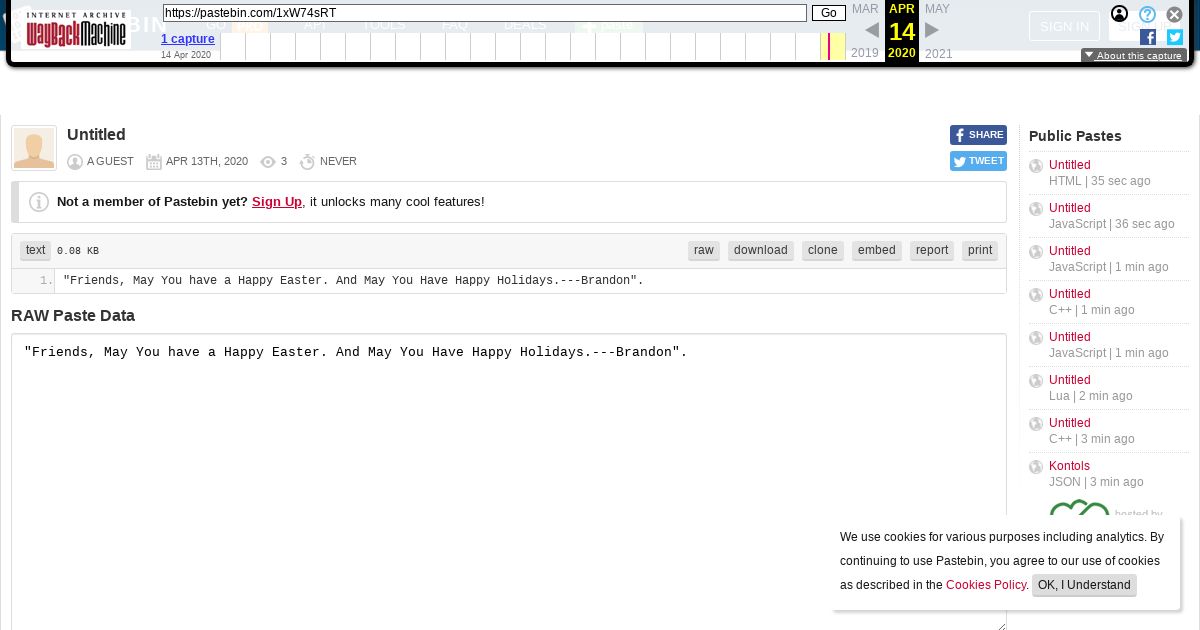Click the TOOLS menu item in header
The image size is (1200, 630).
click(x=384, y=25)
